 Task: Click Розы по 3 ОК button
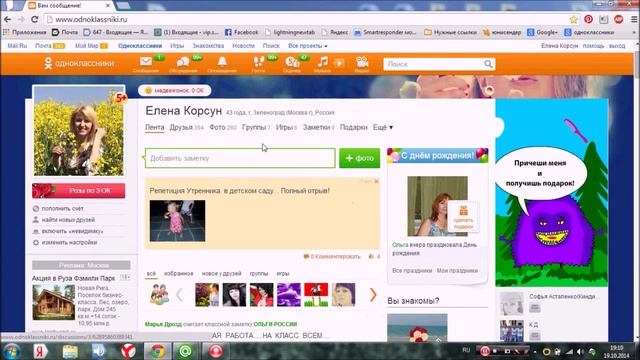pyautogui.click(x=79, y=191)
